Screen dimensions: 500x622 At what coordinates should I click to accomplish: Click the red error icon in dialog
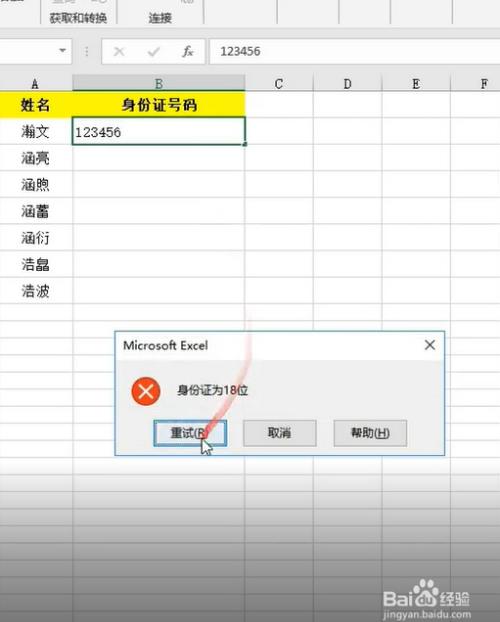click(x=146, y=391)
